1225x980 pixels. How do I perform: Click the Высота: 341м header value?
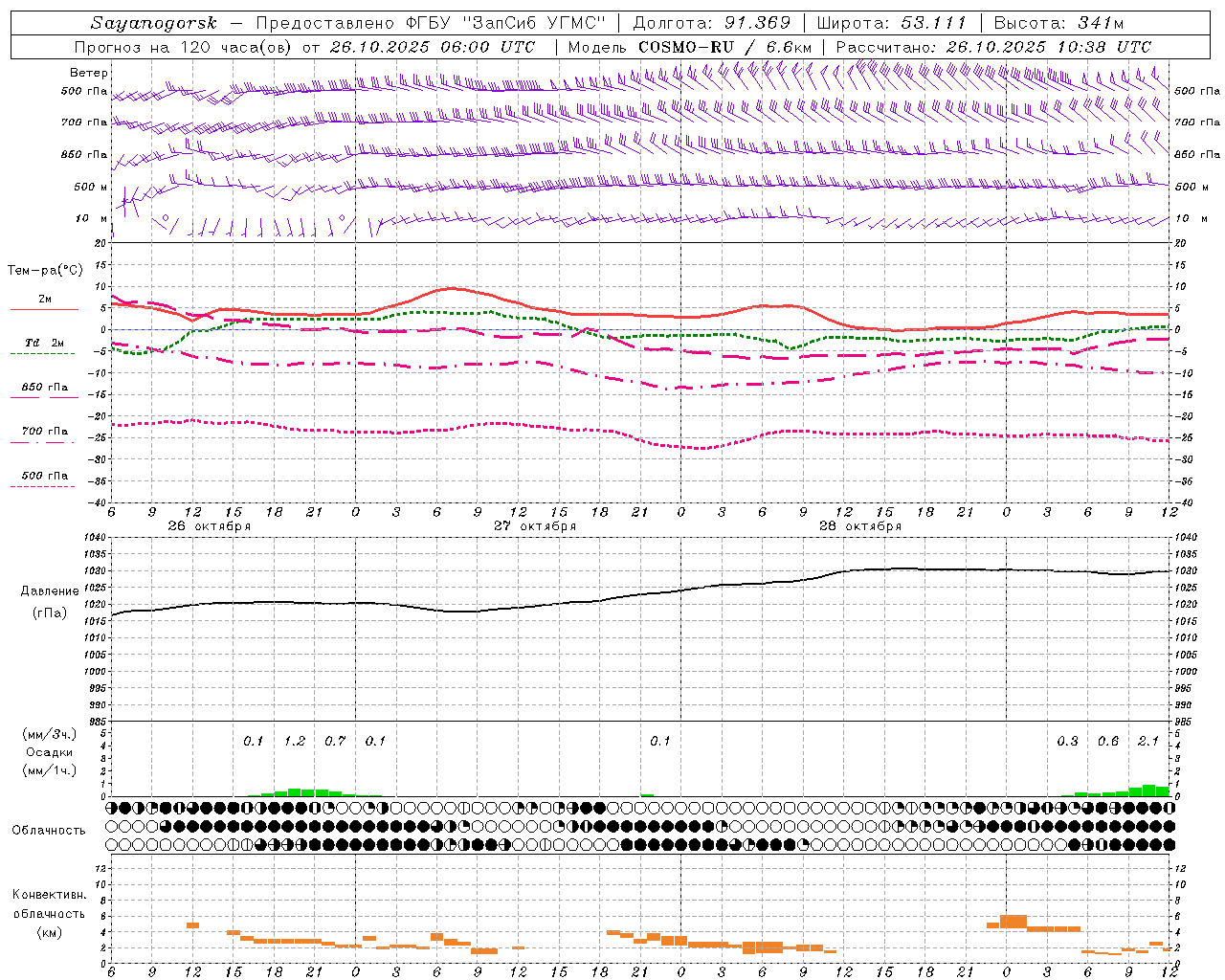tap(1059, 23)
